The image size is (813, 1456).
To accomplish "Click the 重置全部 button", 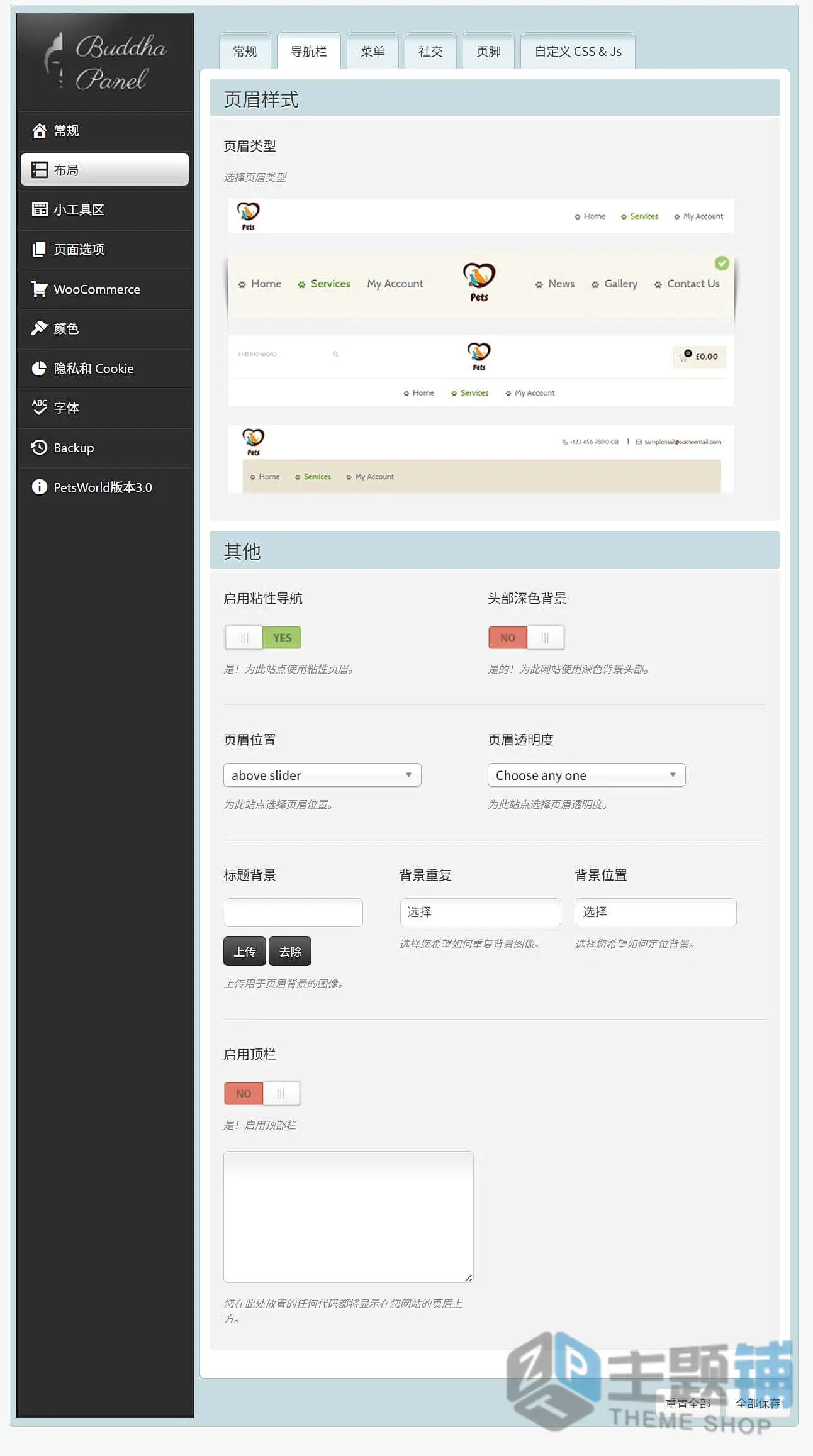I will [688, 1403].
